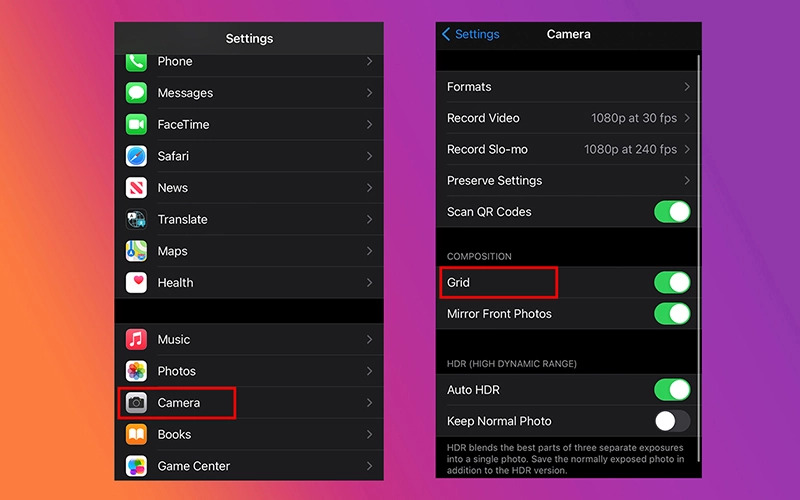Open Books row chevron
The height and width of the screenshot is (500, 800).
(x=369, y=434)
